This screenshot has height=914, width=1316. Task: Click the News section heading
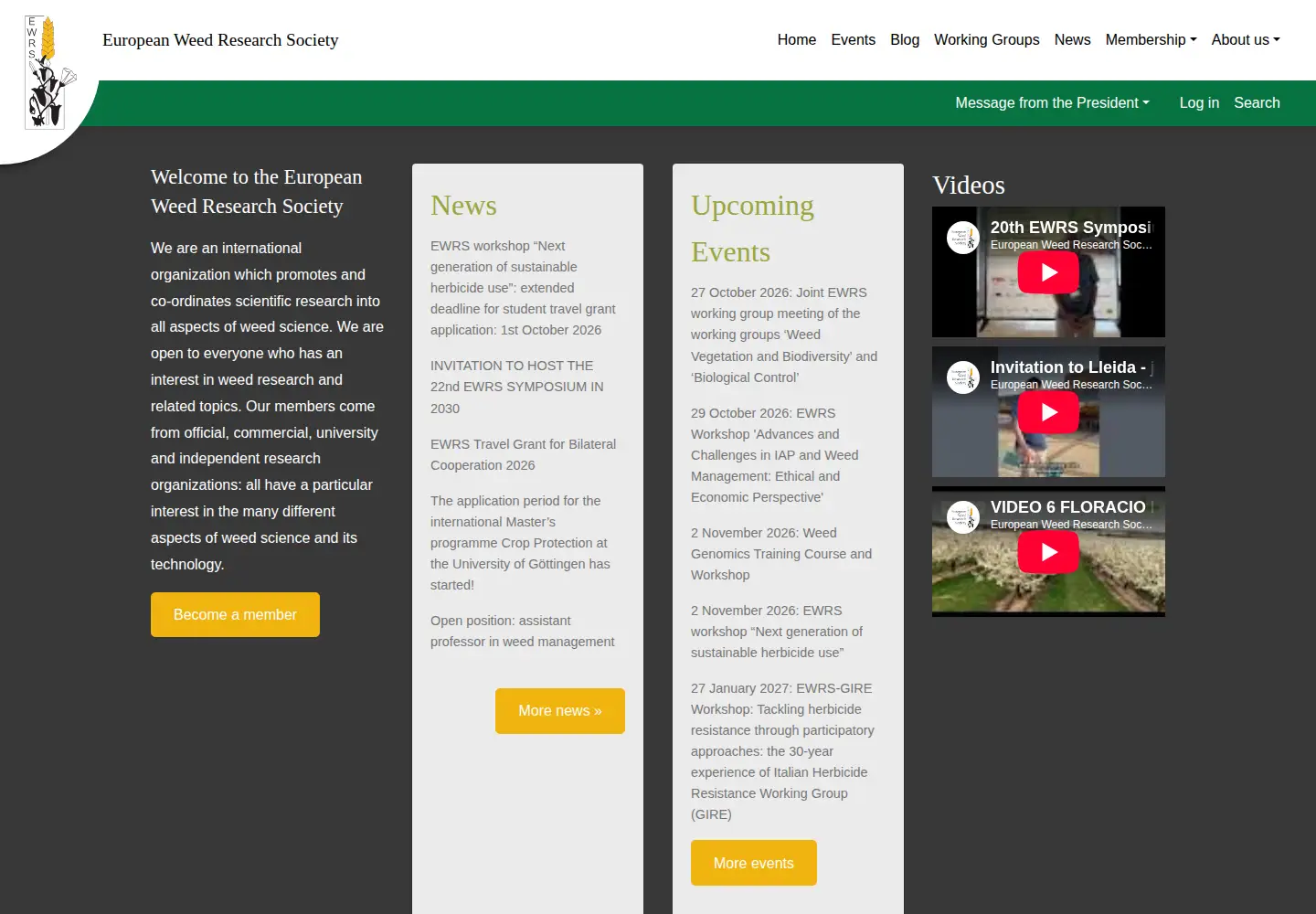click(x=463, y=206)
